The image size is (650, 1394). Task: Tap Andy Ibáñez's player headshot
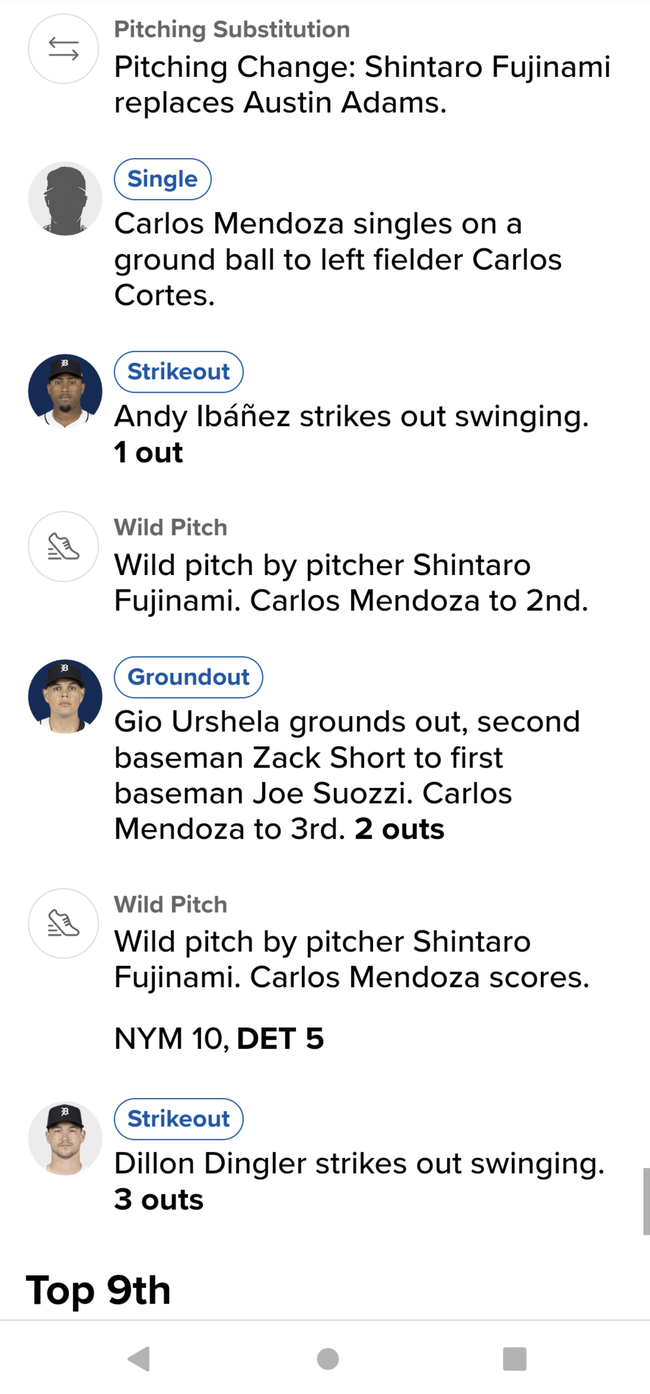click(64, 391)
